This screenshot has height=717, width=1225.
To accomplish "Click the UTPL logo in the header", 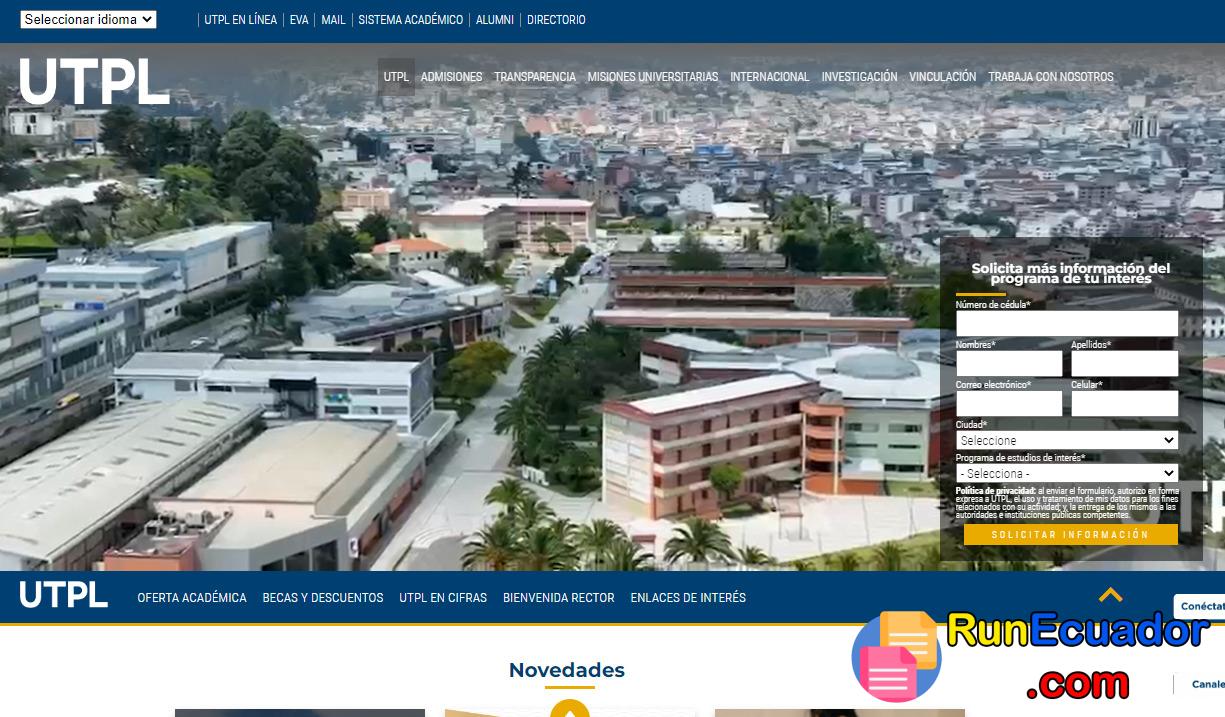I will pyautogui.click(x=93, y=84).
